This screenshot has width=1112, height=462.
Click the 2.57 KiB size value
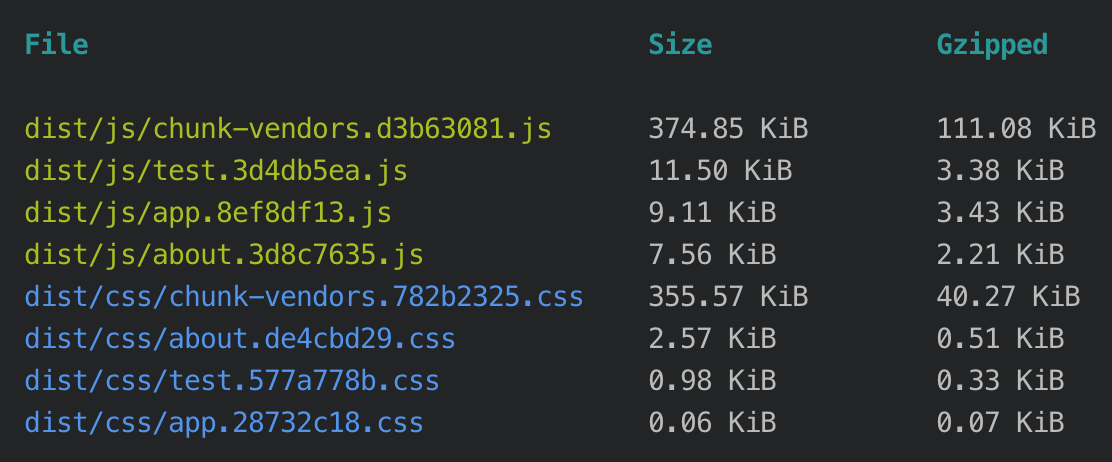(x=712, y=339)
